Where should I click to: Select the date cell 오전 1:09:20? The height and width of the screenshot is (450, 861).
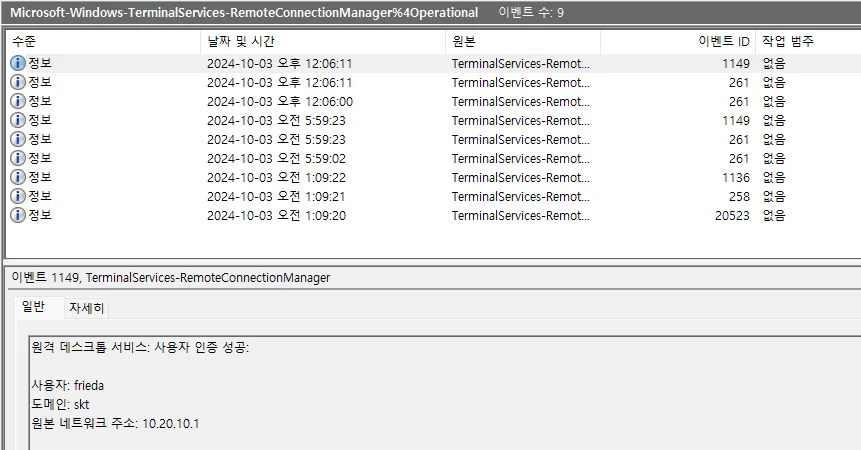pyautogui.click(x=276, y=216)
